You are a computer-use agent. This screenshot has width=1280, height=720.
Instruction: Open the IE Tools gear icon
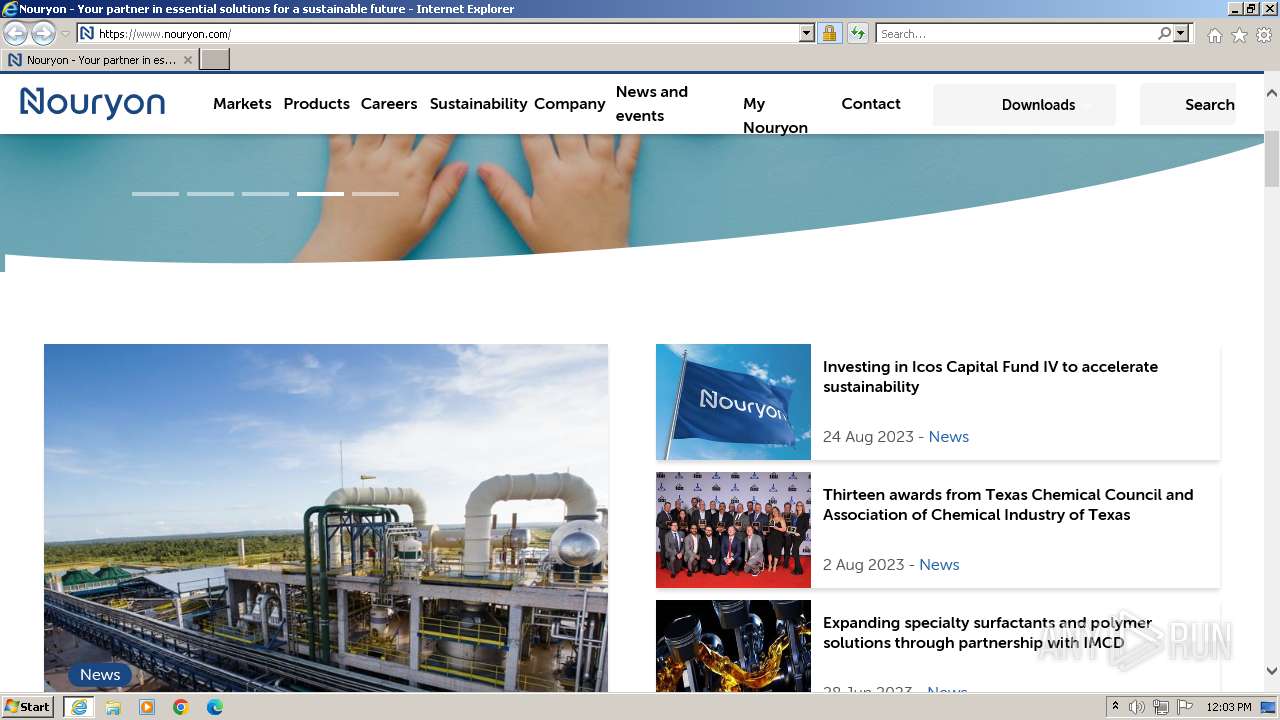point(1264,35)
